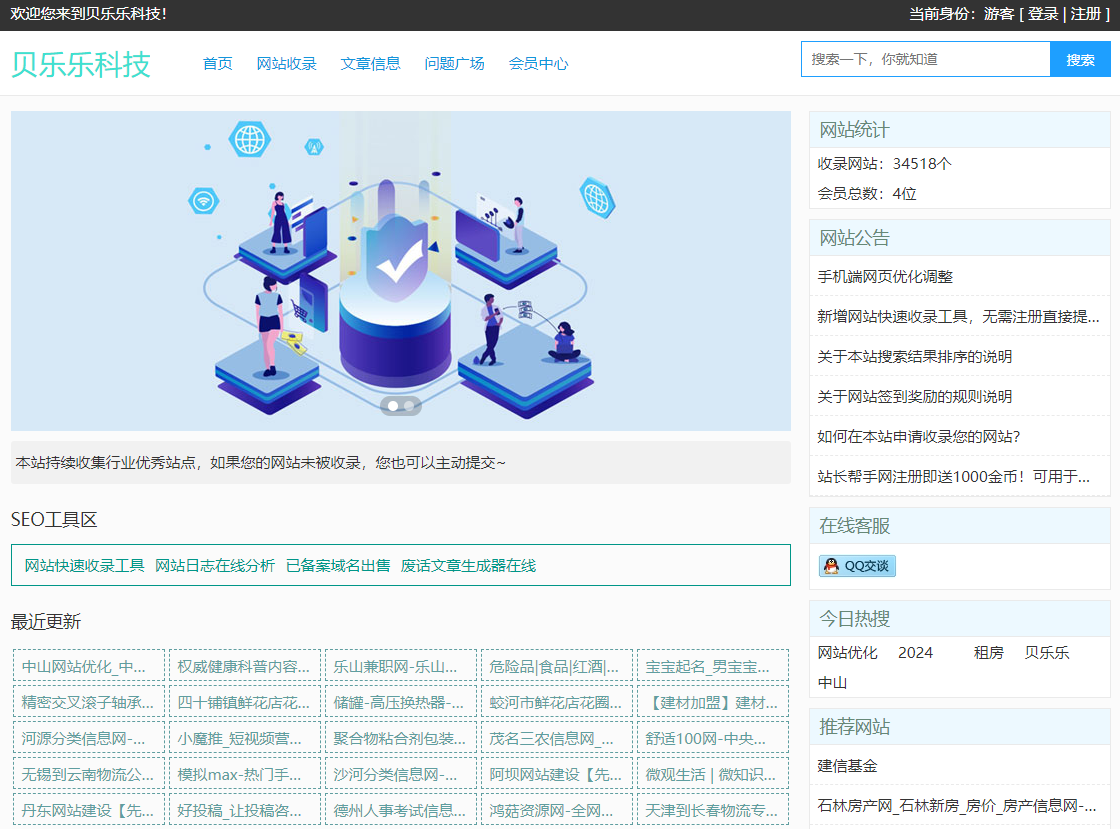This screenshot has height=829, width=1120.
Task: Open recent entry 模拟max-热门手...
Action: pos(245,774)
